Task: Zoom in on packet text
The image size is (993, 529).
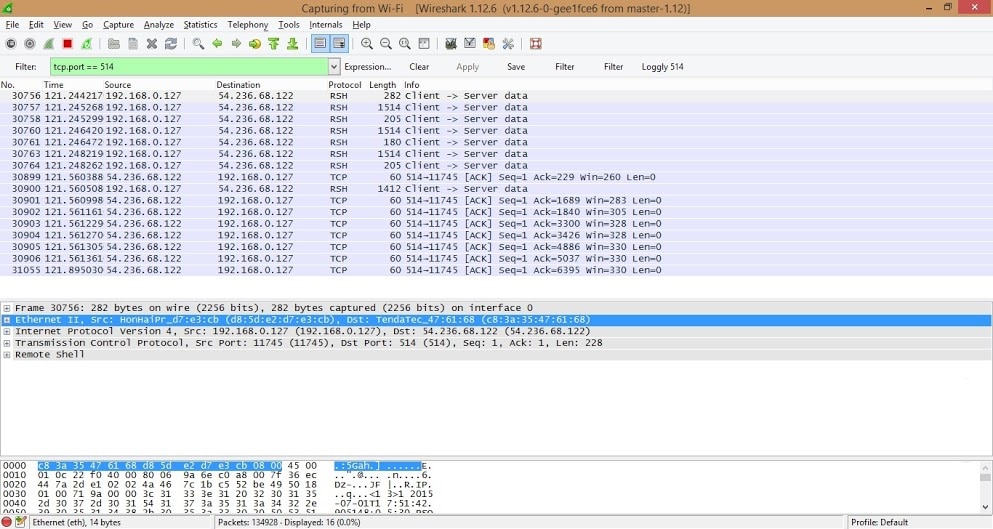Action: click(x=367, y=44)
